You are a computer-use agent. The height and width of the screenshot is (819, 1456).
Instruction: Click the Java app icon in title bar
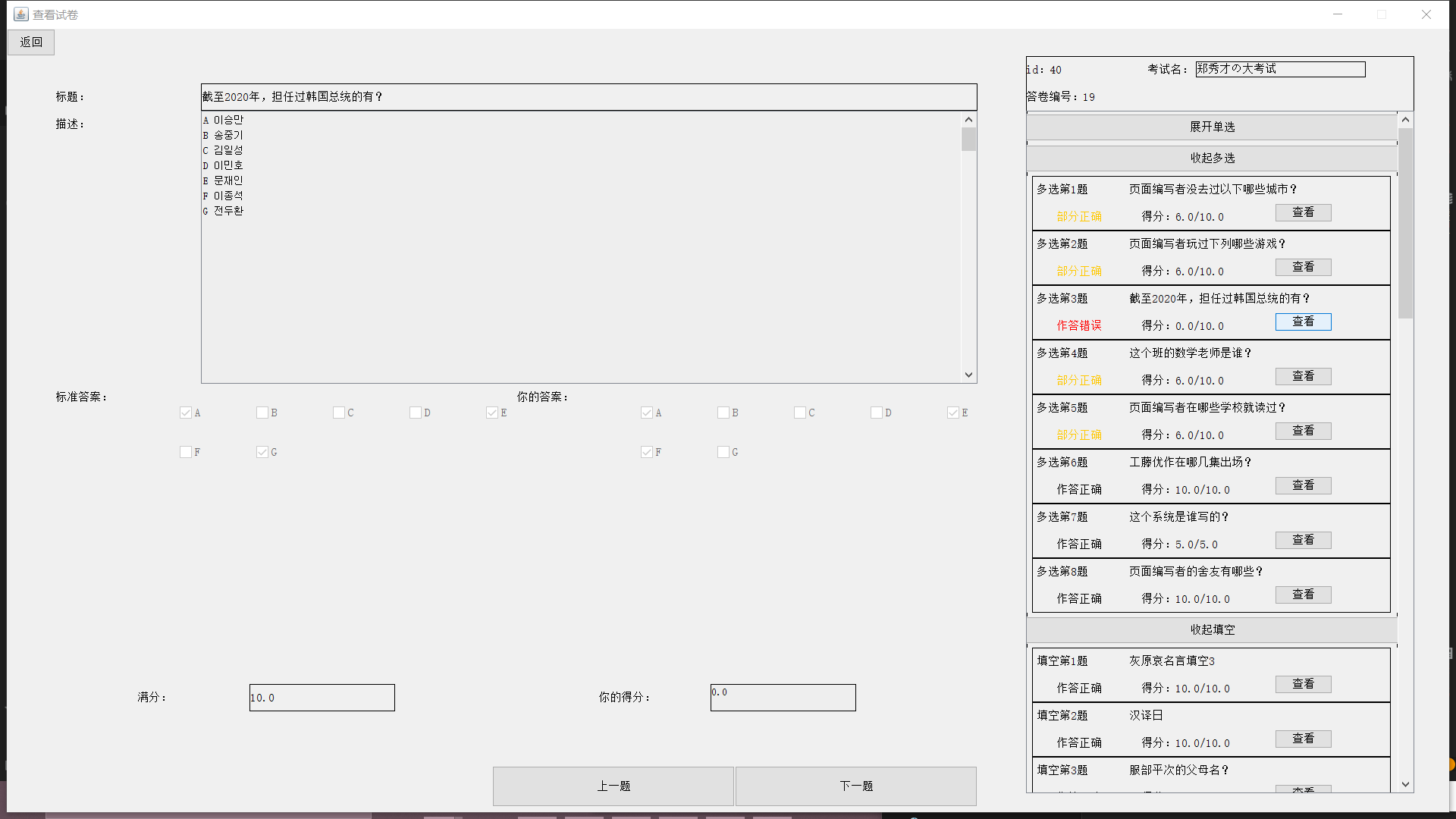point(21,14)
